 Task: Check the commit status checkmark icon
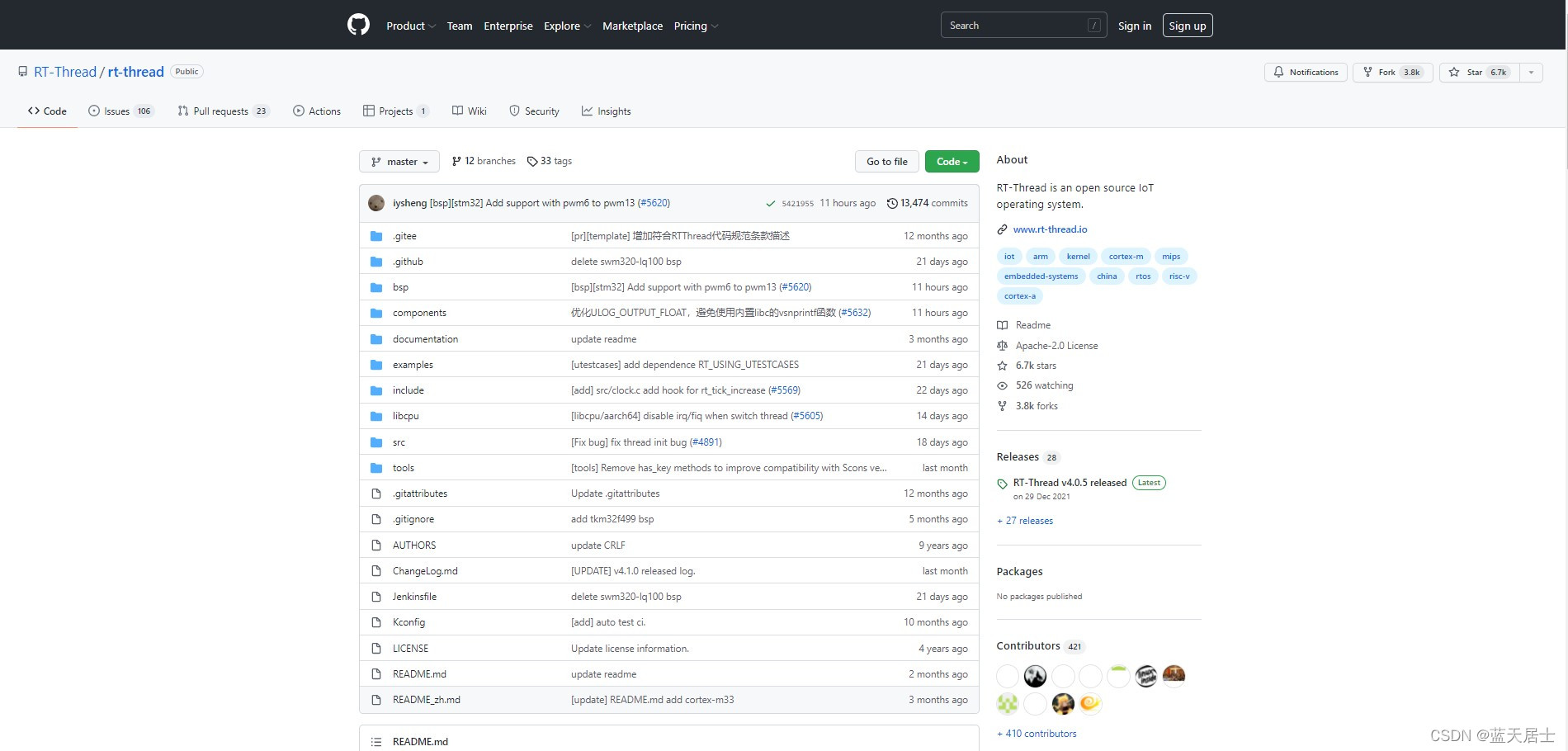(770, 203)
